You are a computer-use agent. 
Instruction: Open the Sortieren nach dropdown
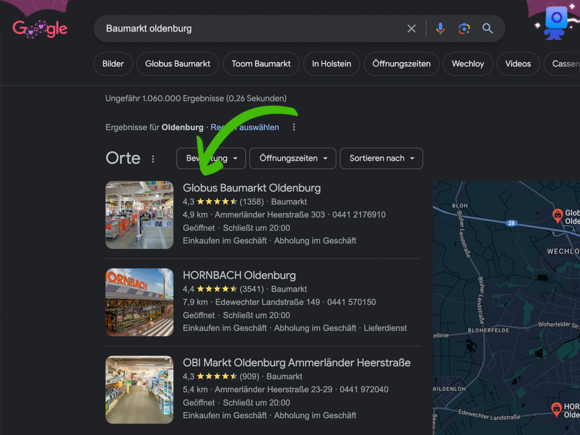pos(381,158)
